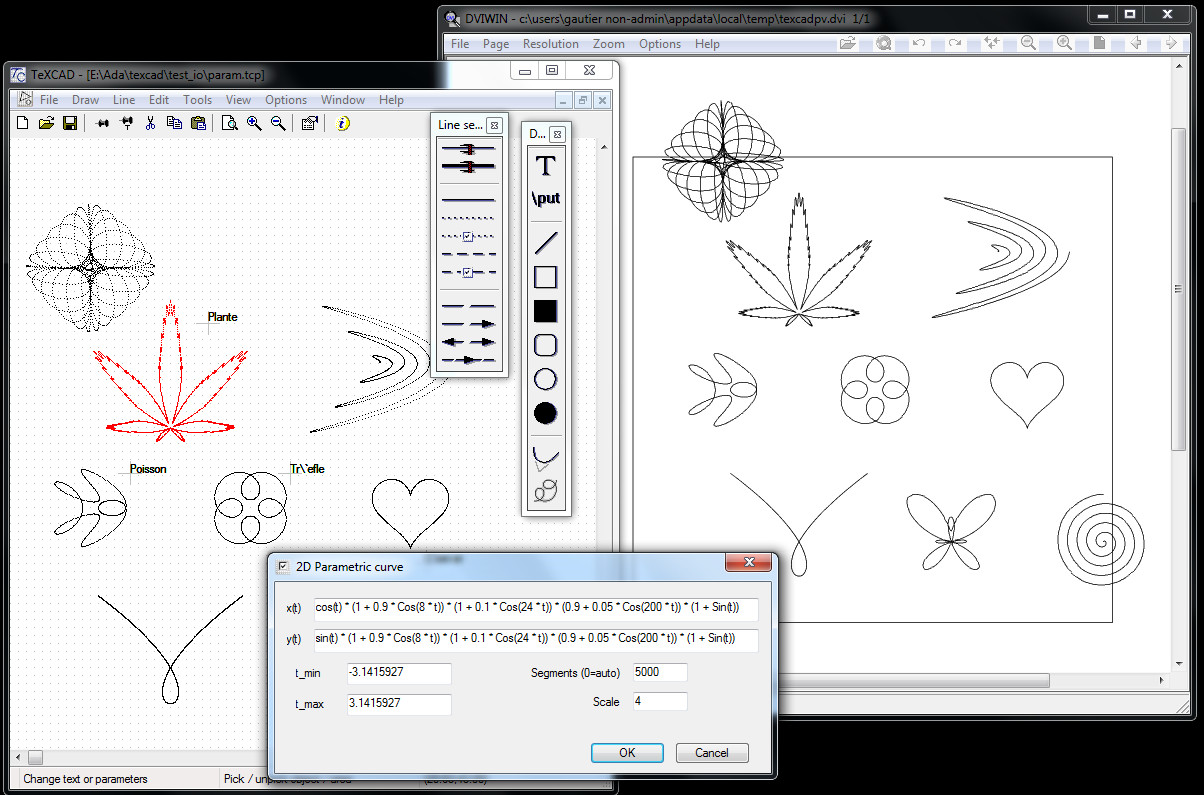Choose the dotted line style with checkbox
Image resolution: width=1204 pixels, height=795 pixels.
[x=468, y=236]
